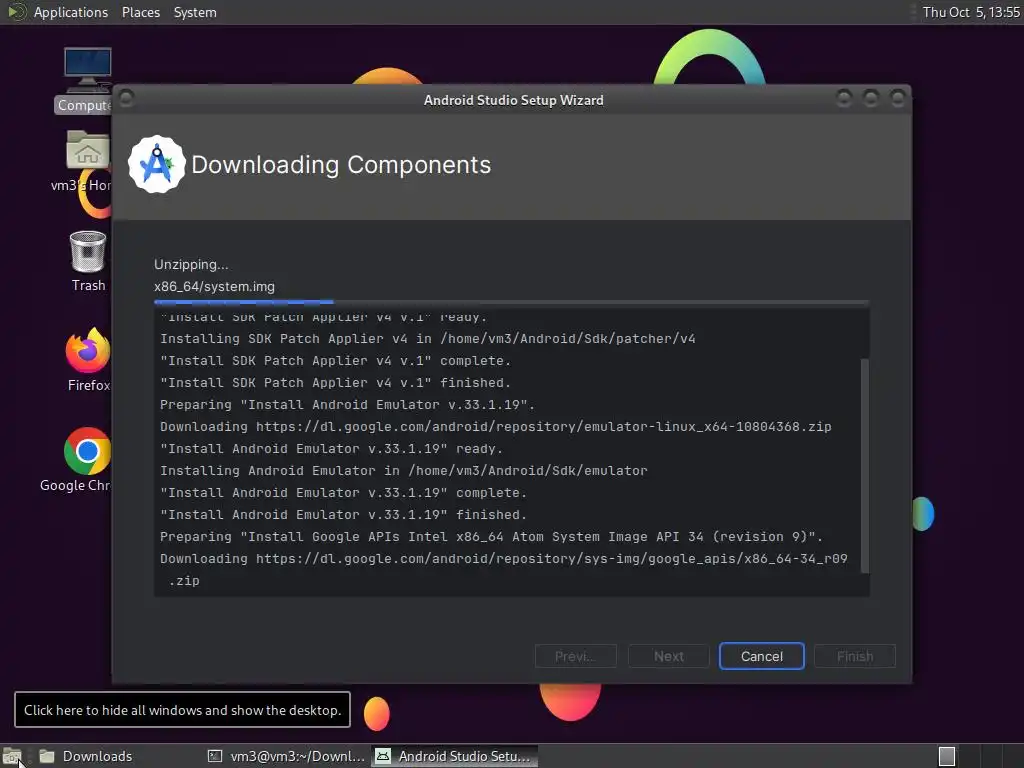Click the disabled Next button
Viewport: 1024px width, 768px height.
pyautogui.click(x=669, y=656)
